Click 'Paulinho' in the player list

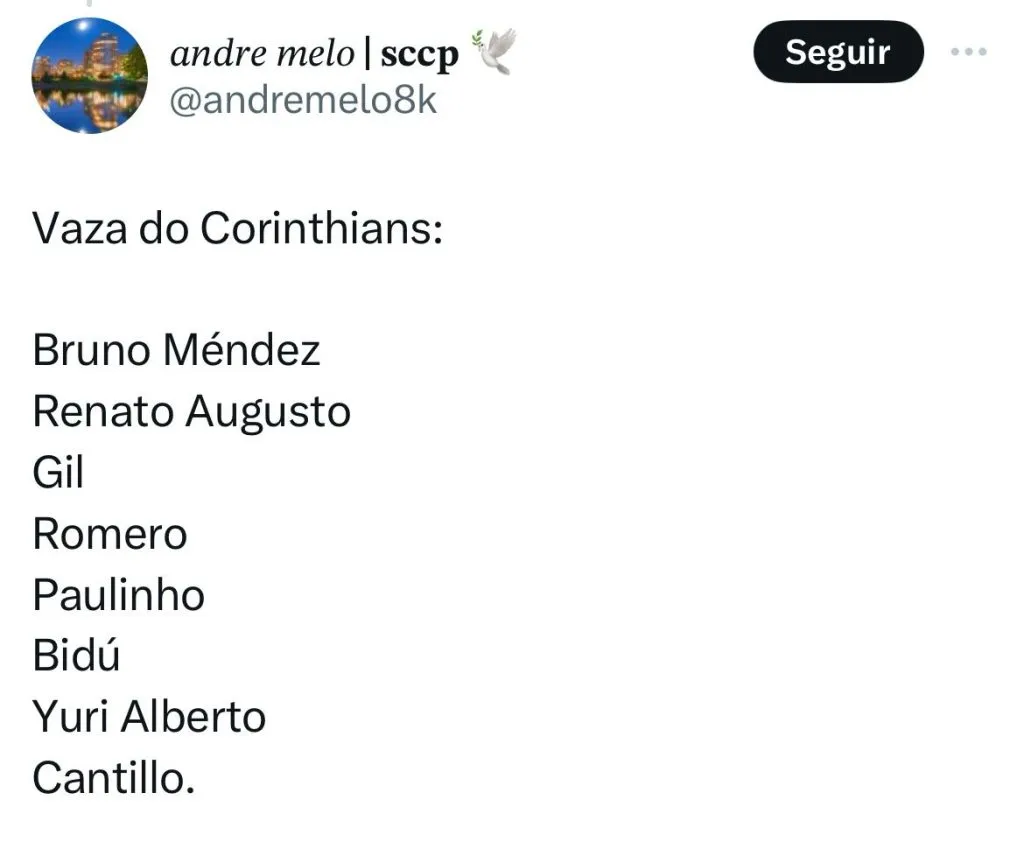pos(118,595)
